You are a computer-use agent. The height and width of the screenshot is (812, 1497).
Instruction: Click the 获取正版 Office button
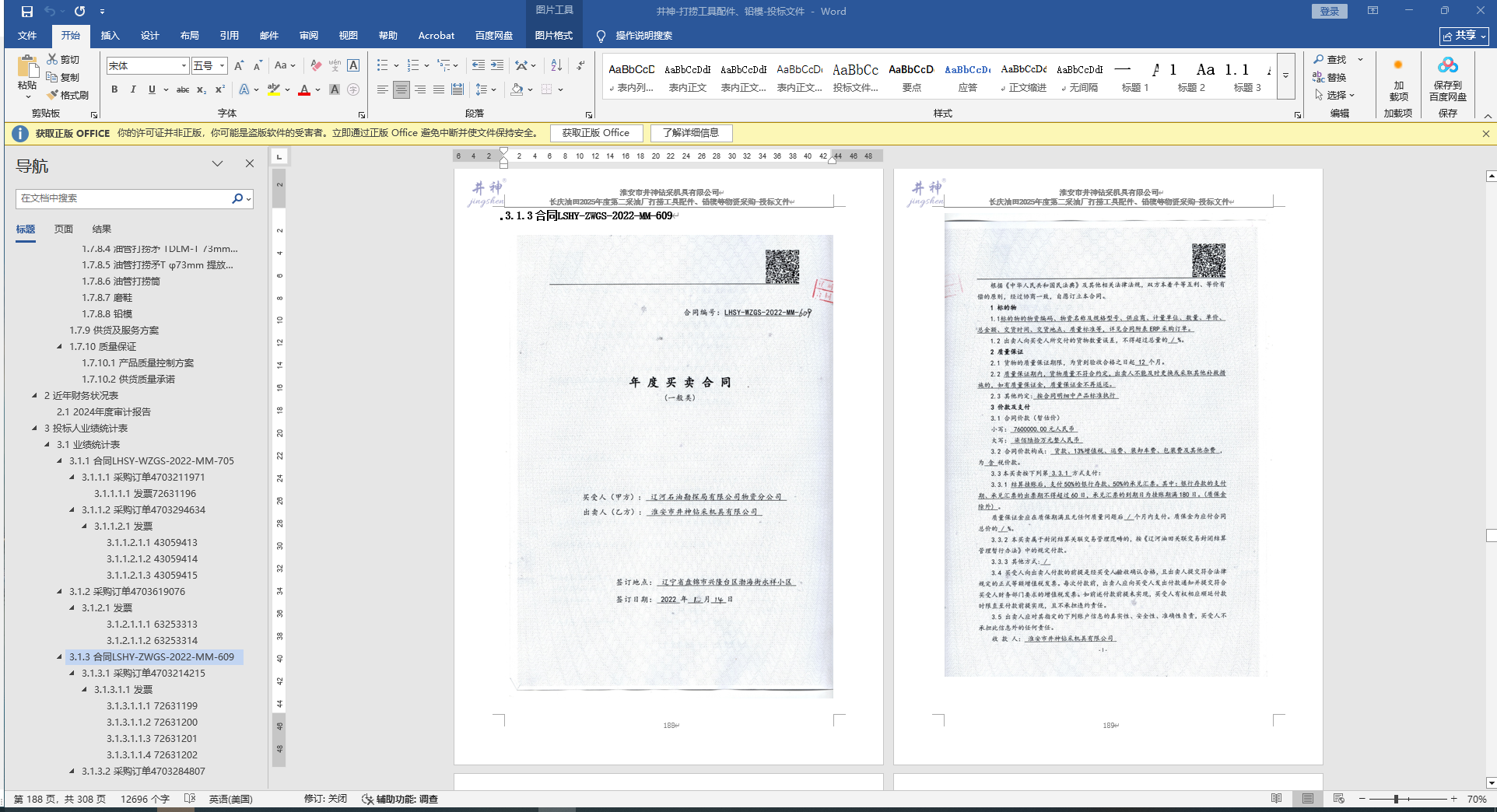[595, 133]
